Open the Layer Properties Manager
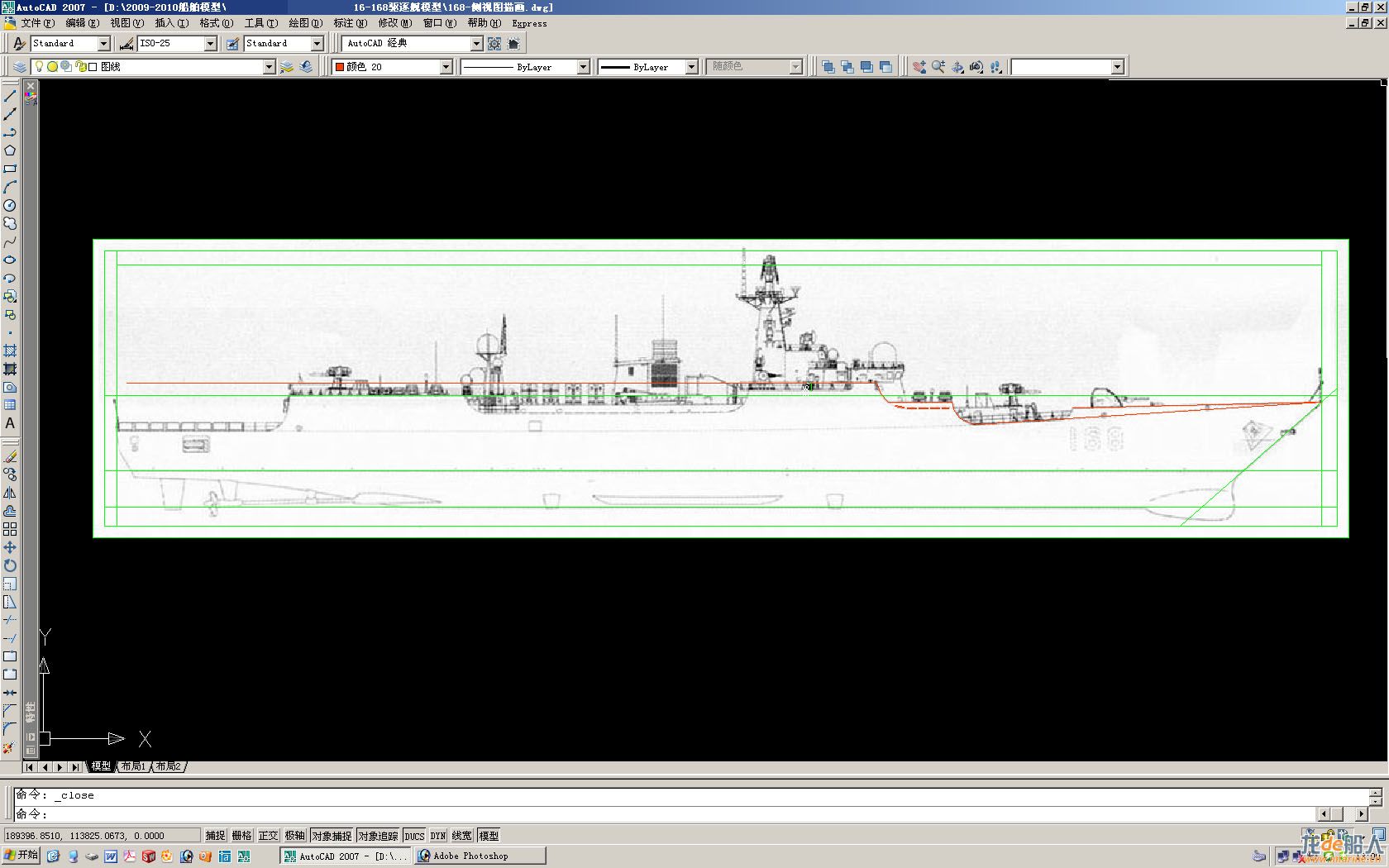The image size is (1389, 868). [x=19, y=67]
